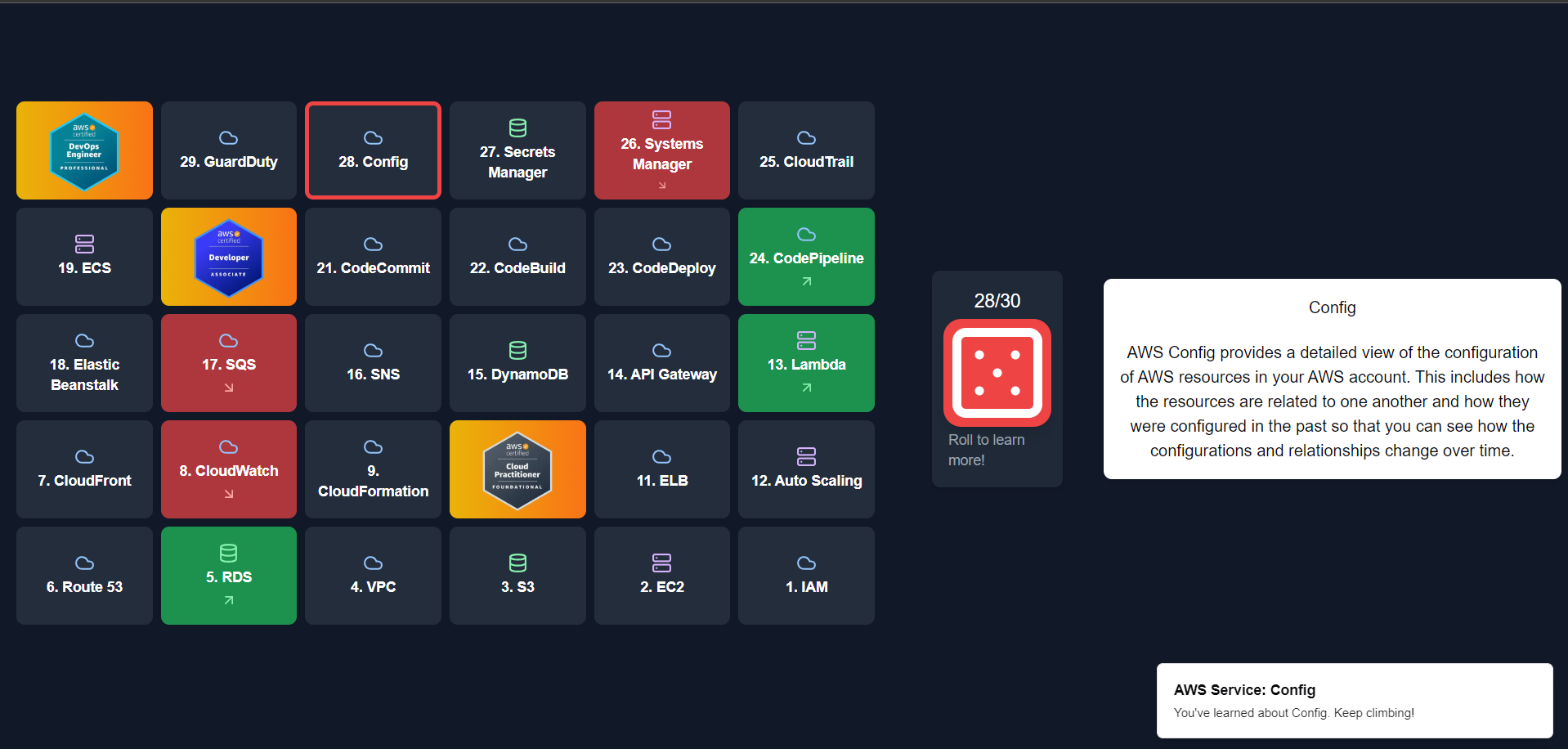The height and width of the screenshot is (749, 1568).
Task: Click the cloud icon on Elastic Beanstalk tile
Action: coord(84,340)
